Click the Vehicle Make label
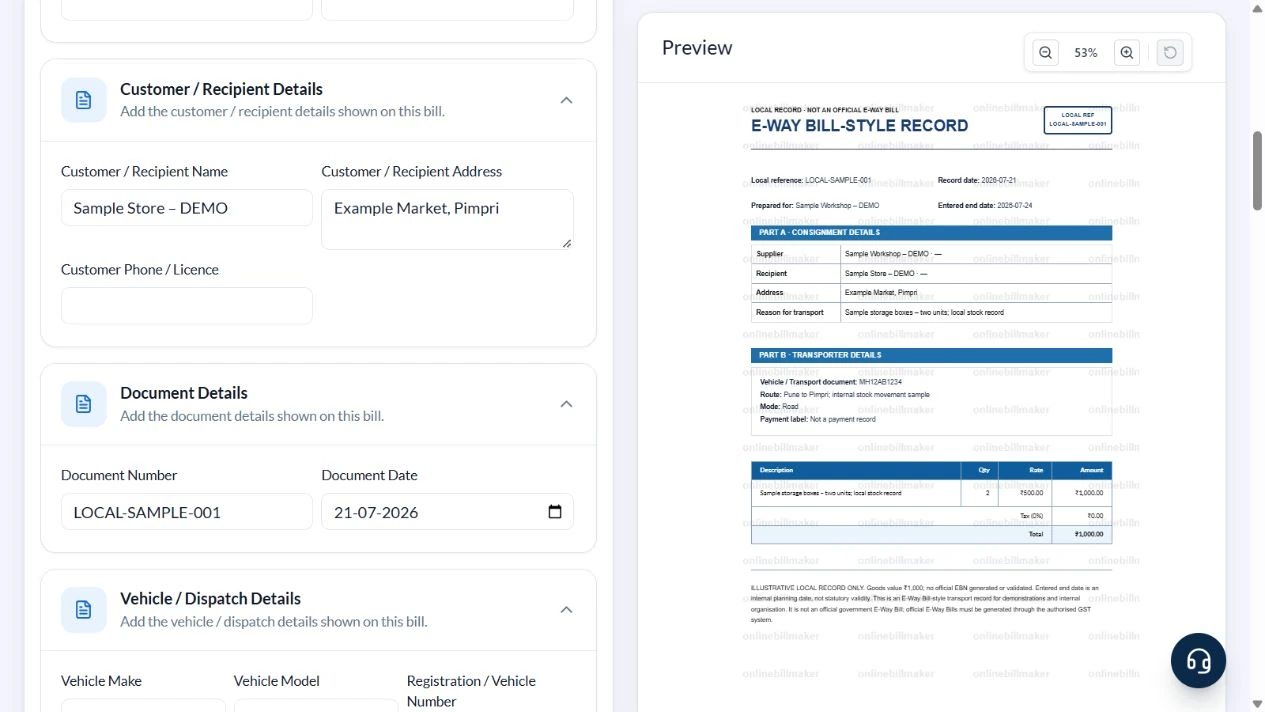 101,681
